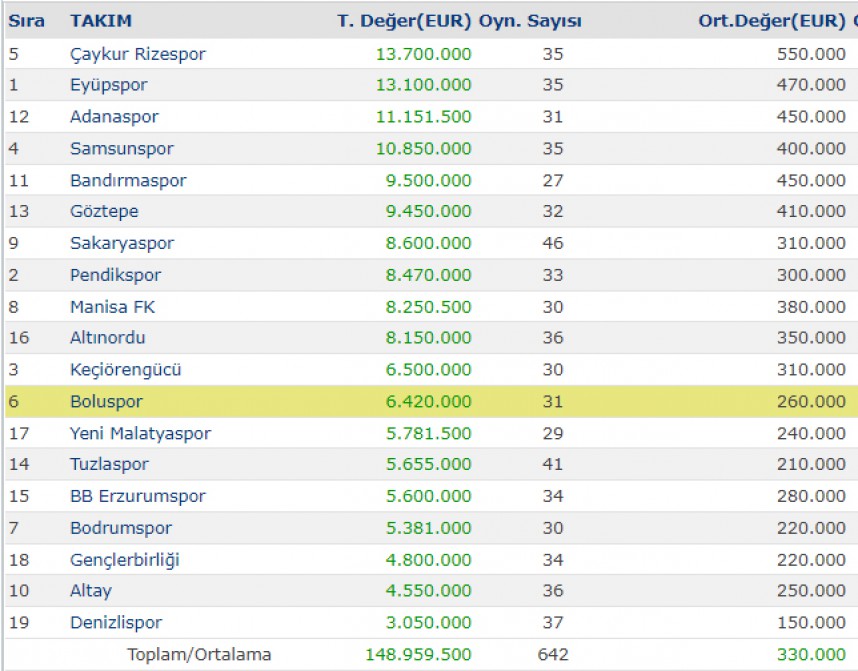The image size is (858, 671).
Task: Open the Çaykur Rizespor team link
Action: (138, 54)
